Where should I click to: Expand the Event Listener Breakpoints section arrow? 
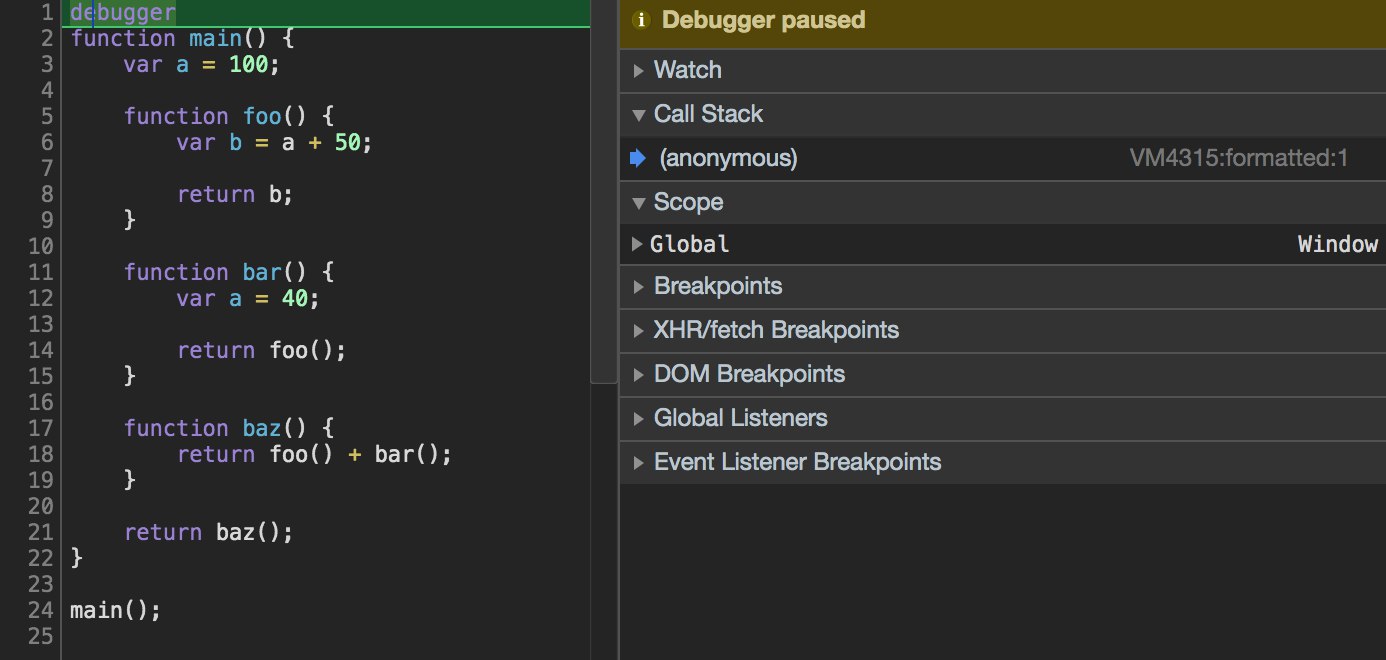[639, 463]
